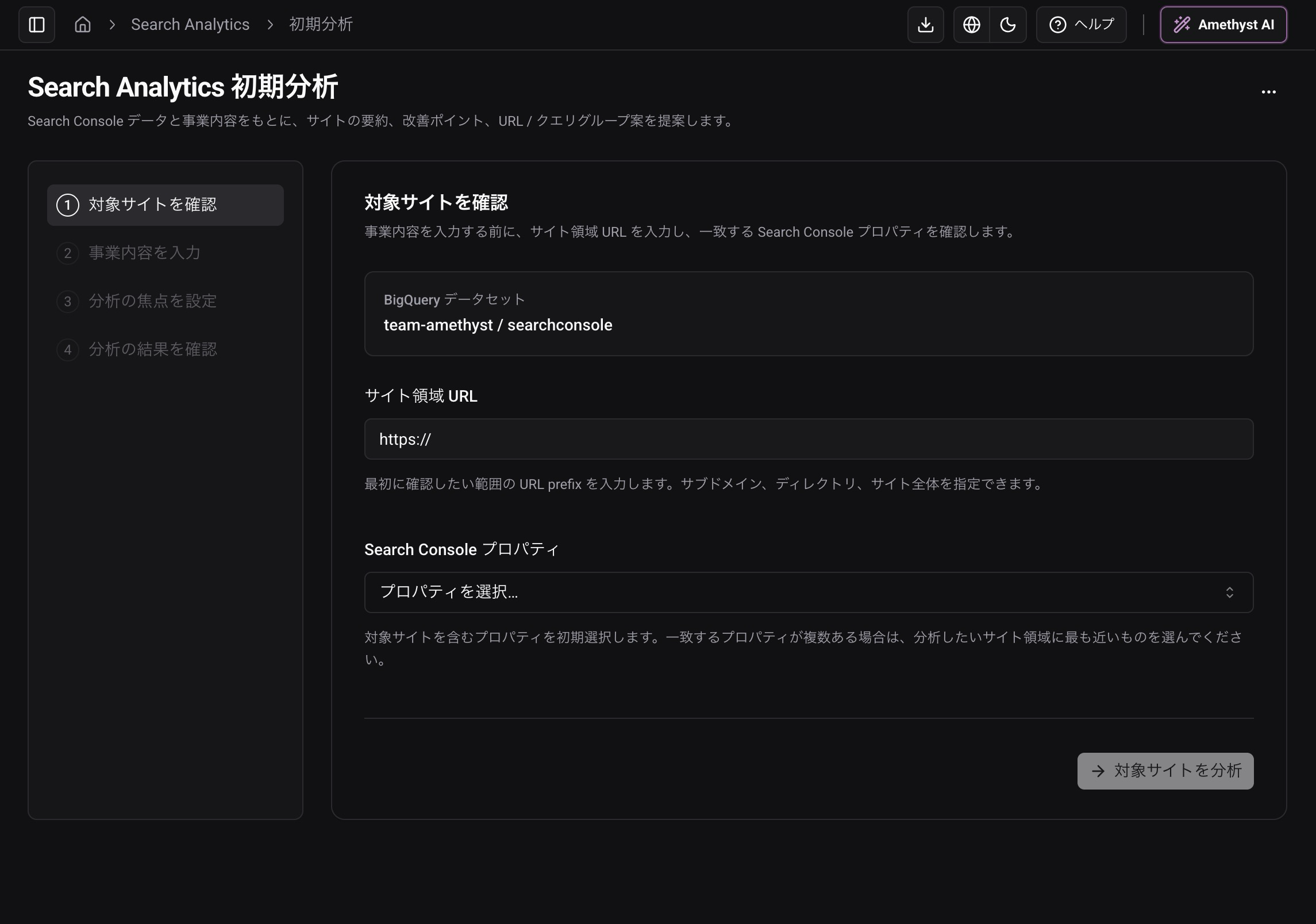The width and height of the screenshot is (1316, 924).
Task: Open the ヘルプ help button
Action: (x=1082, y=25)
